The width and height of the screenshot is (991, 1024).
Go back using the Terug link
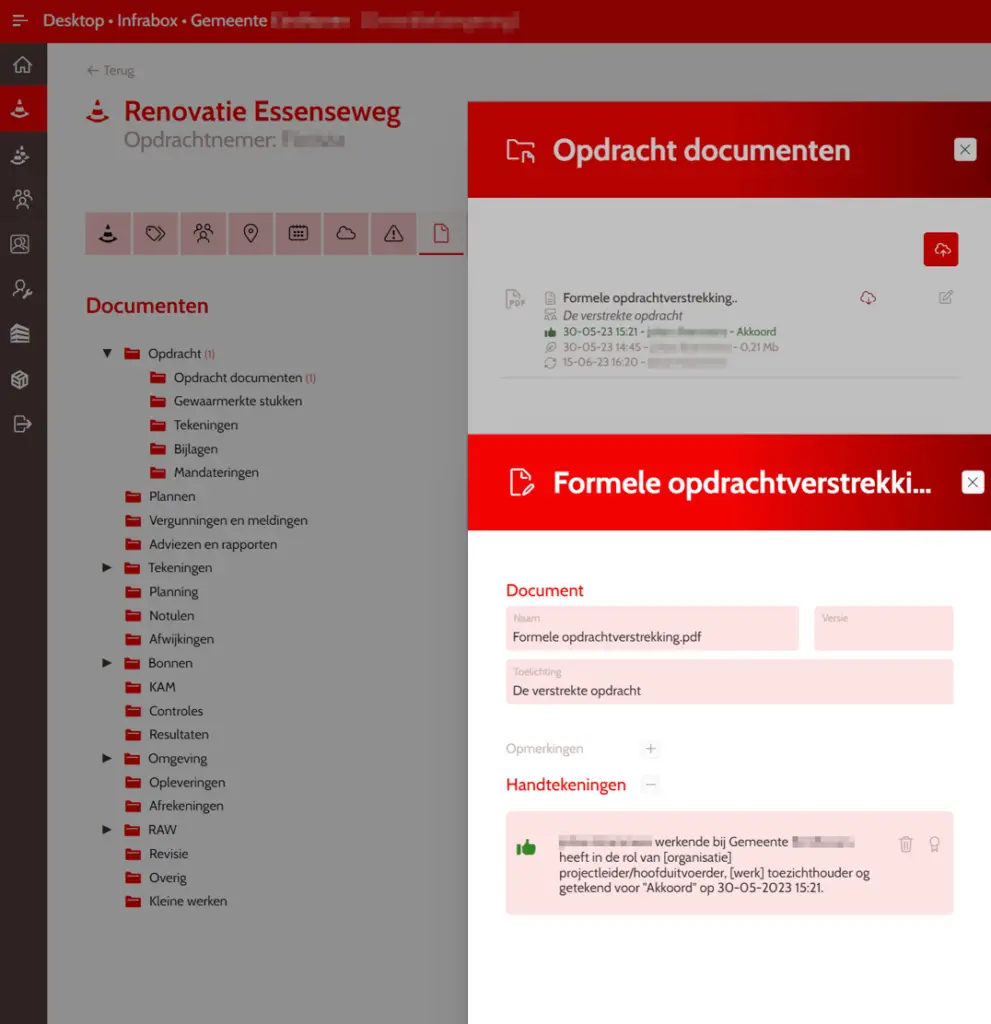110,71
